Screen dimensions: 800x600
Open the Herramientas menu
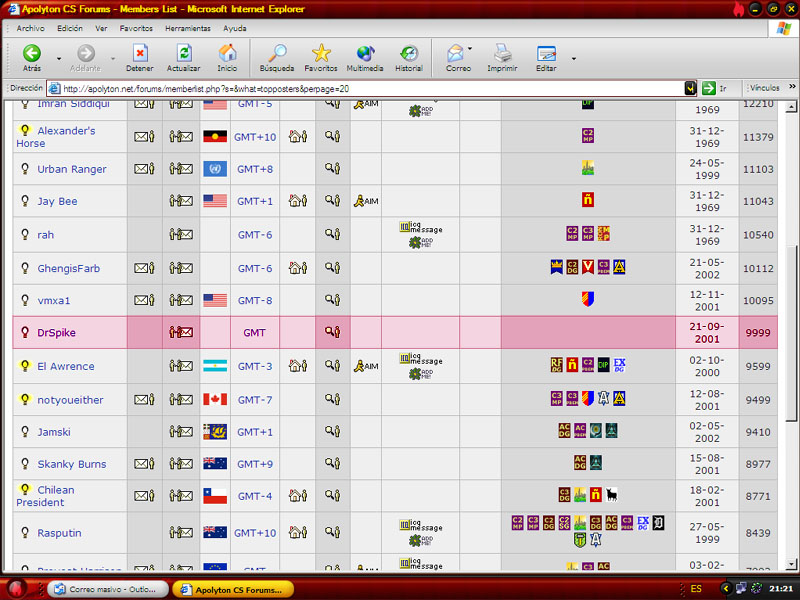(x=188, y=28)
